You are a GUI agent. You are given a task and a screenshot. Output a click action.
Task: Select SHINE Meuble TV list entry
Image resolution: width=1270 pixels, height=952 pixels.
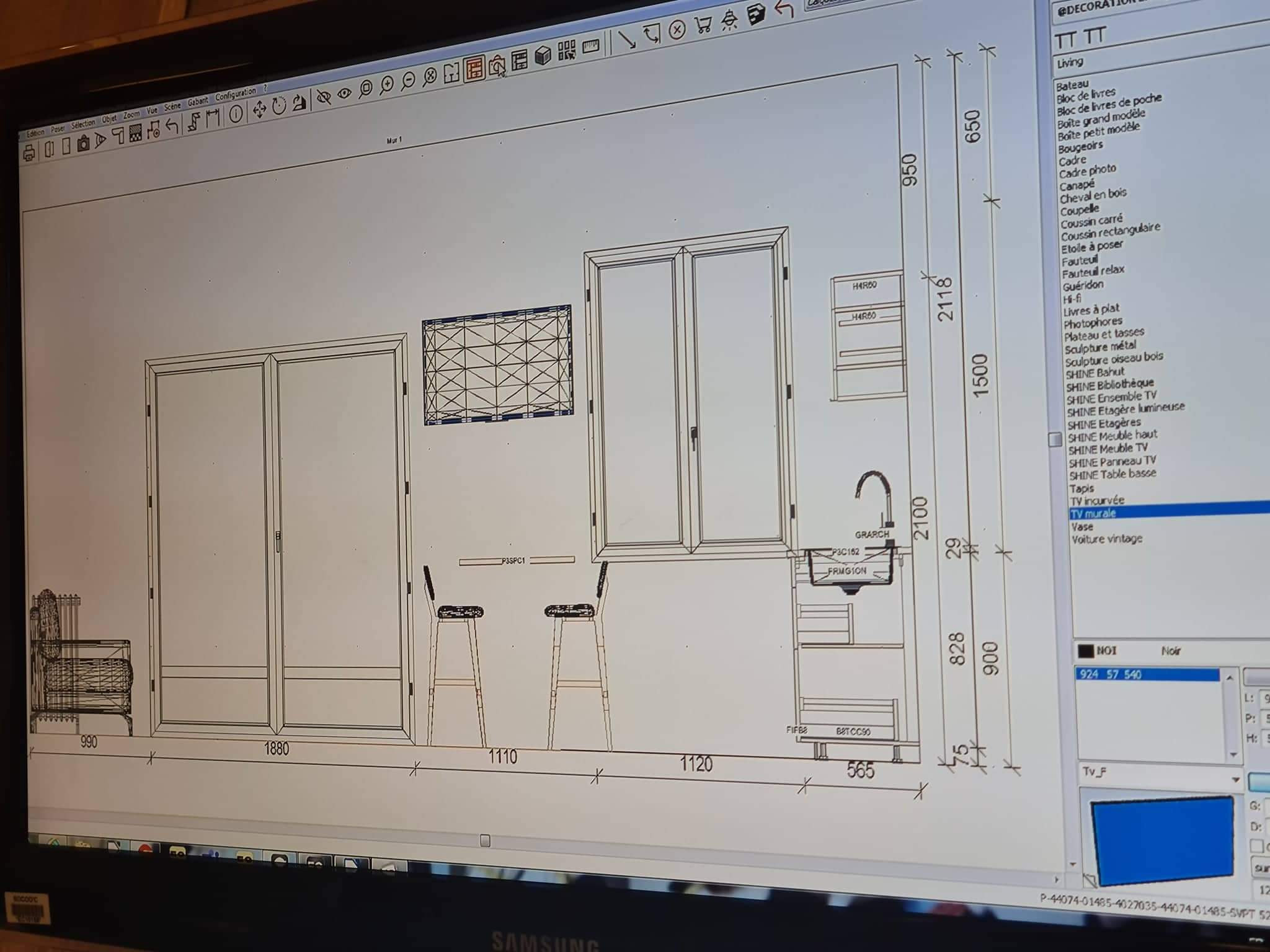[x=1108, y=448]
